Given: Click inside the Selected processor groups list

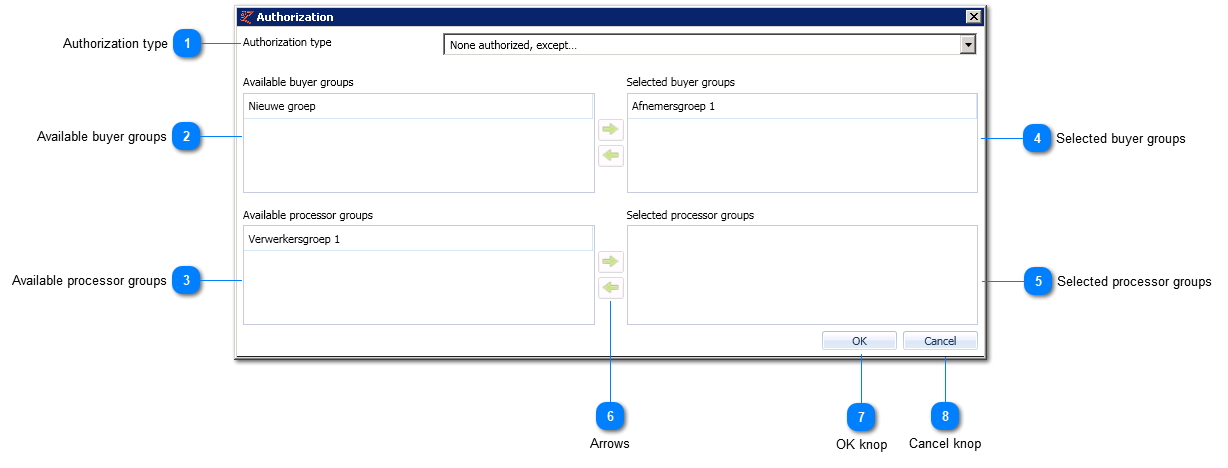Looking at the screenshot, I should tap(802, 275).
